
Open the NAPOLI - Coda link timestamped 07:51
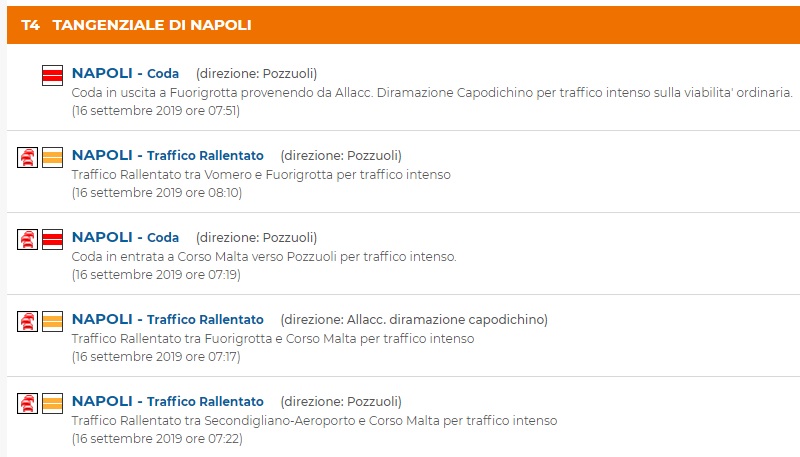click(x=125, y=73)
